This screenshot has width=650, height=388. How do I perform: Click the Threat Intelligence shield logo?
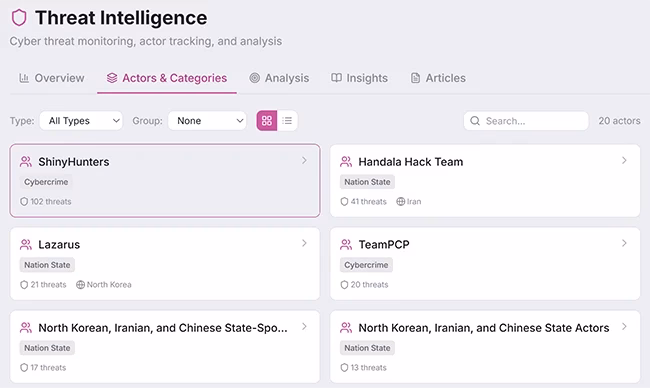click(19, 18)
